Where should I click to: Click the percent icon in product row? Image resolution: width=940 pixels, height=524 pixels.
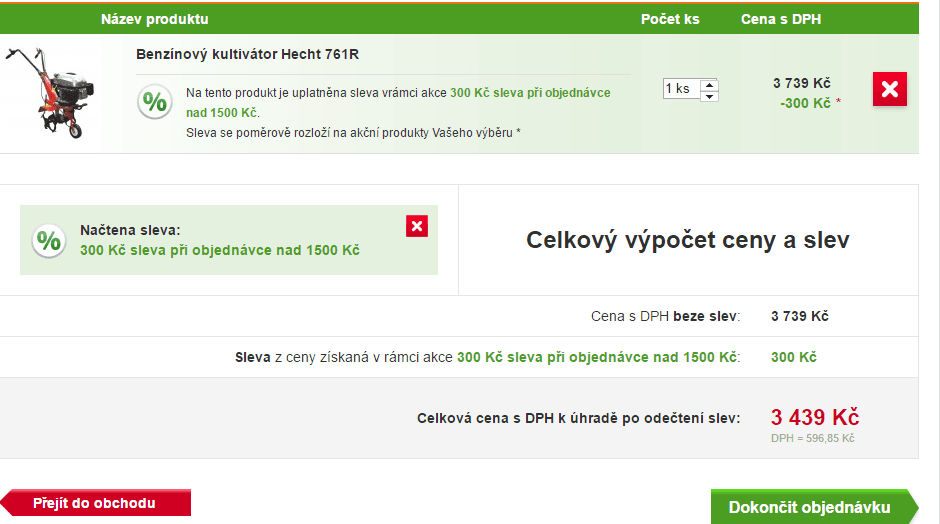[x=153, y=102]
